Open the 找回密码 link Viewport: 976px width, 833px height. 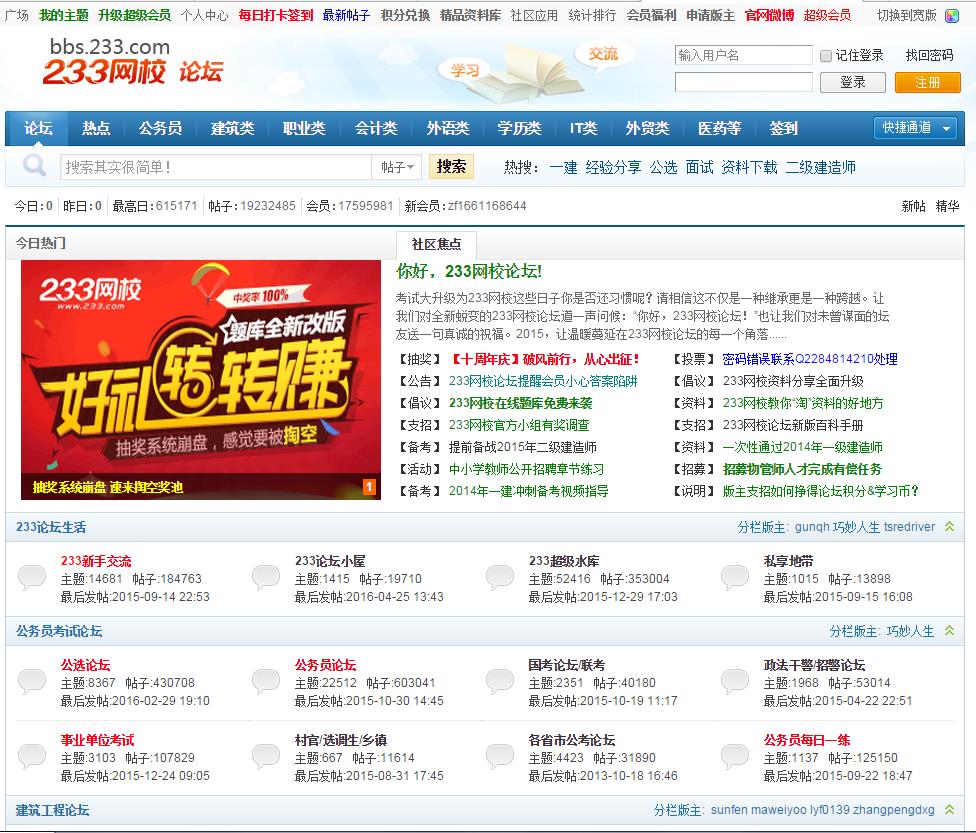929,55
